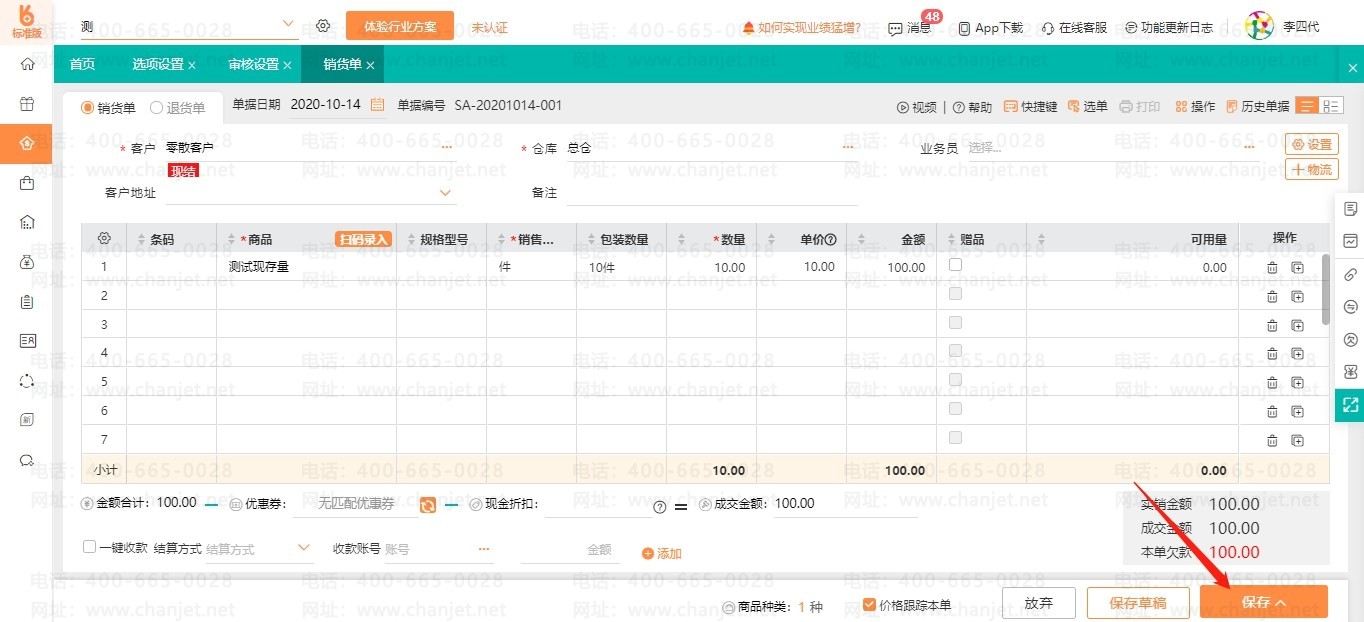Expand the 客户地址 dropdown
The height and width of the screenshot is (622, 1364).
click(x=446, y=192)
